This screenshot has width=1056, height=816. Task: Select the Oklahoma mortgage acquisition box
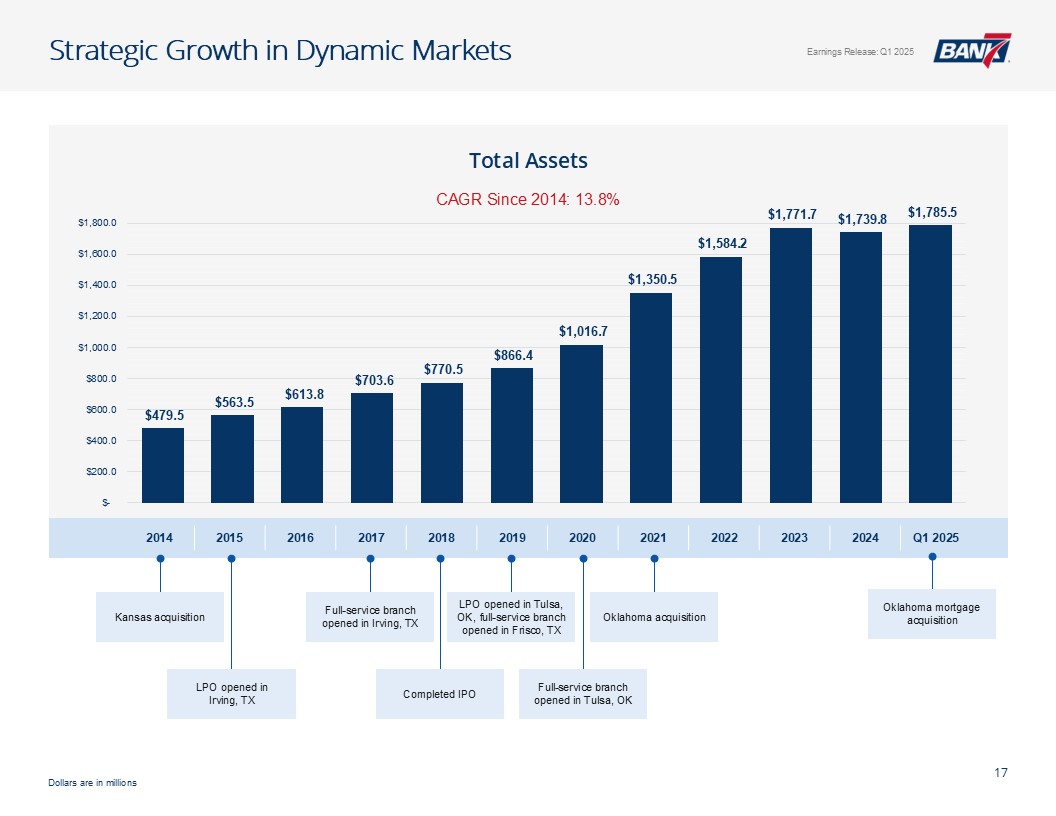point(931,614)
